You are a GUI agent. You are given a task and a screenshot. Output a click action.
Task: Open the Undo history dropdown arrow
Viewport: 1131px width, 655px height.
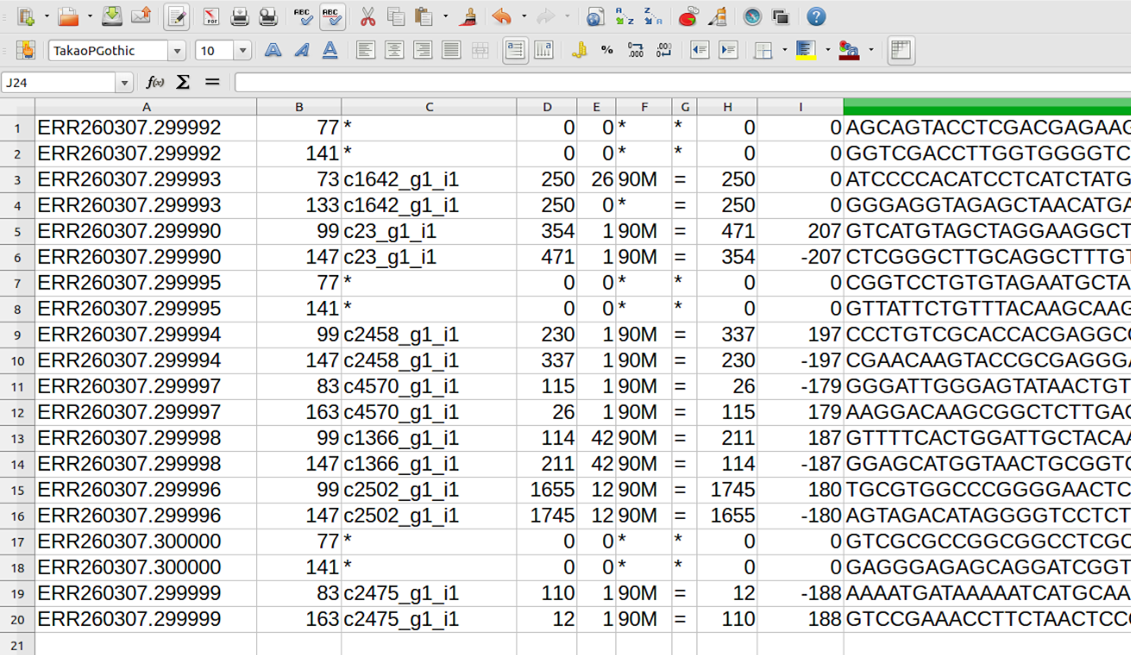523,17
